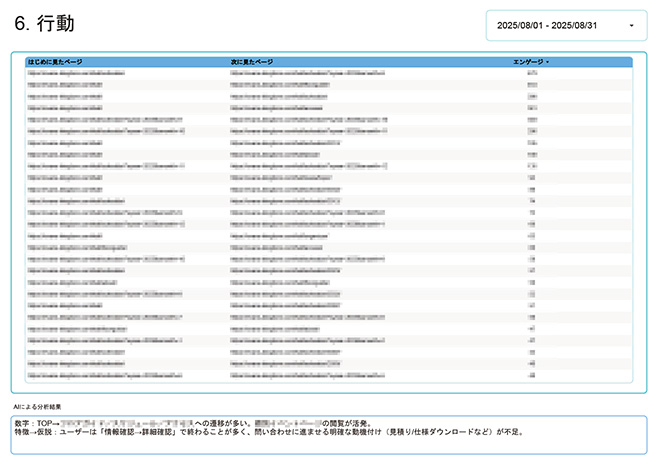658x465 pixels.
Task: Sort by the はじめに見たページ column header
Action: click(x=56, y=62)
